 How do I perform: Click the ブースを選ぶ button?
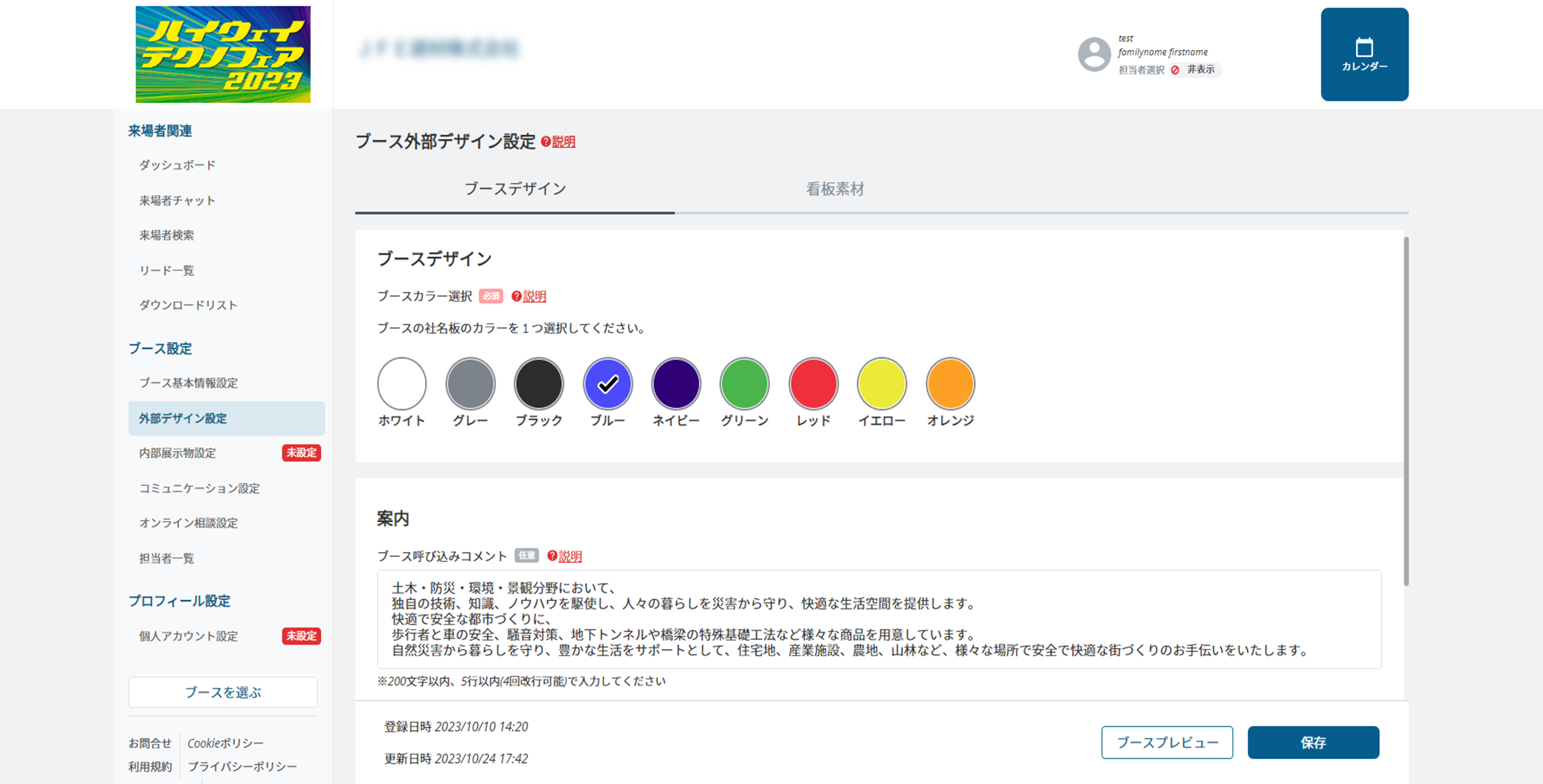pyautogui.click(x=223, y=692)
